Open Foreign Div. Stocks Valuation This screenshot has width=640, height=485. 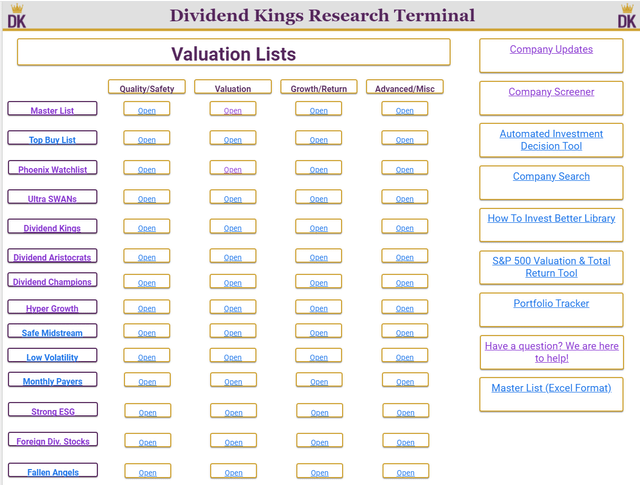point(233,441)
